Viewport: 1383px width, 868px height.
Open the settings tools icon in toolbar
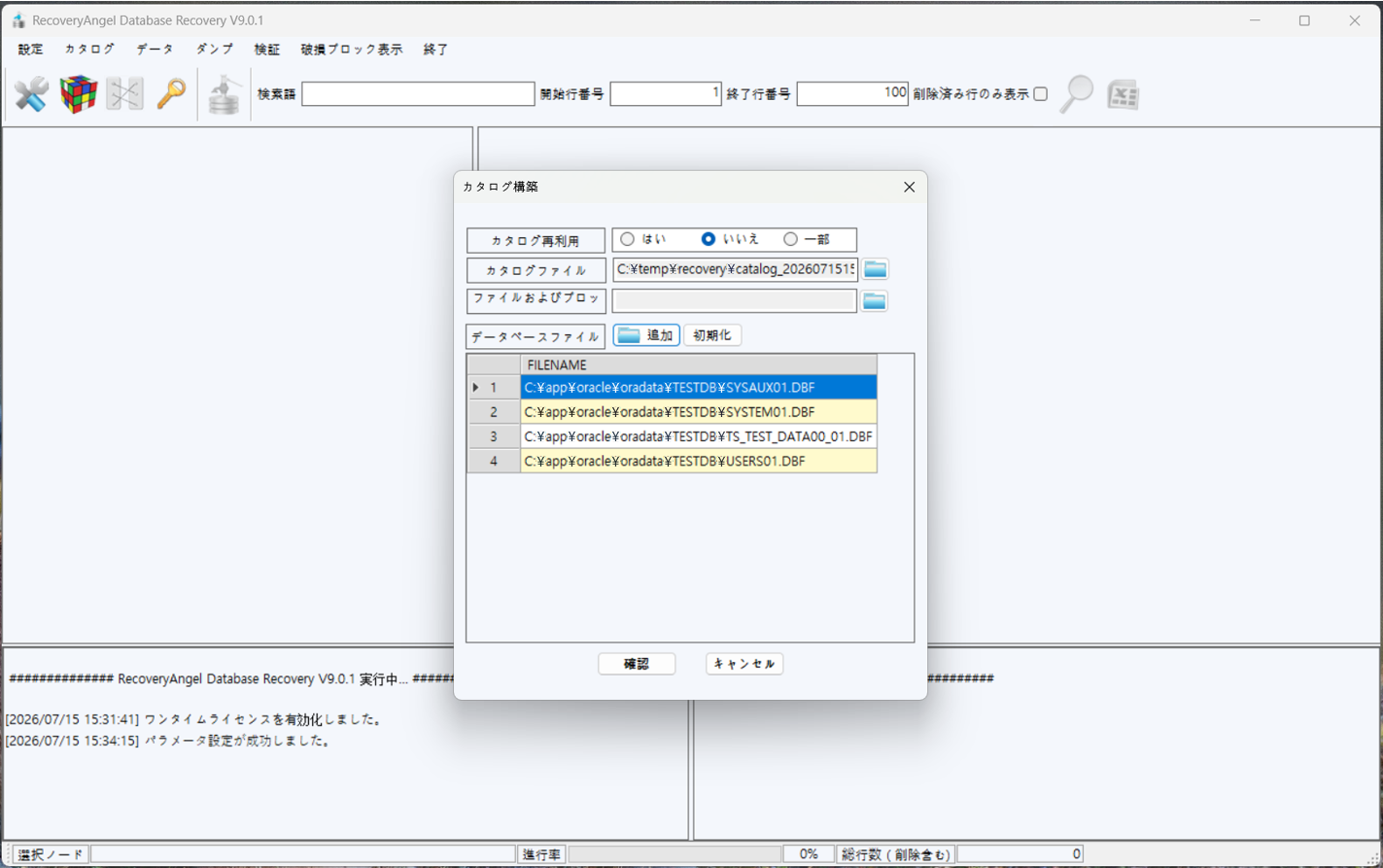click(31, 94)
